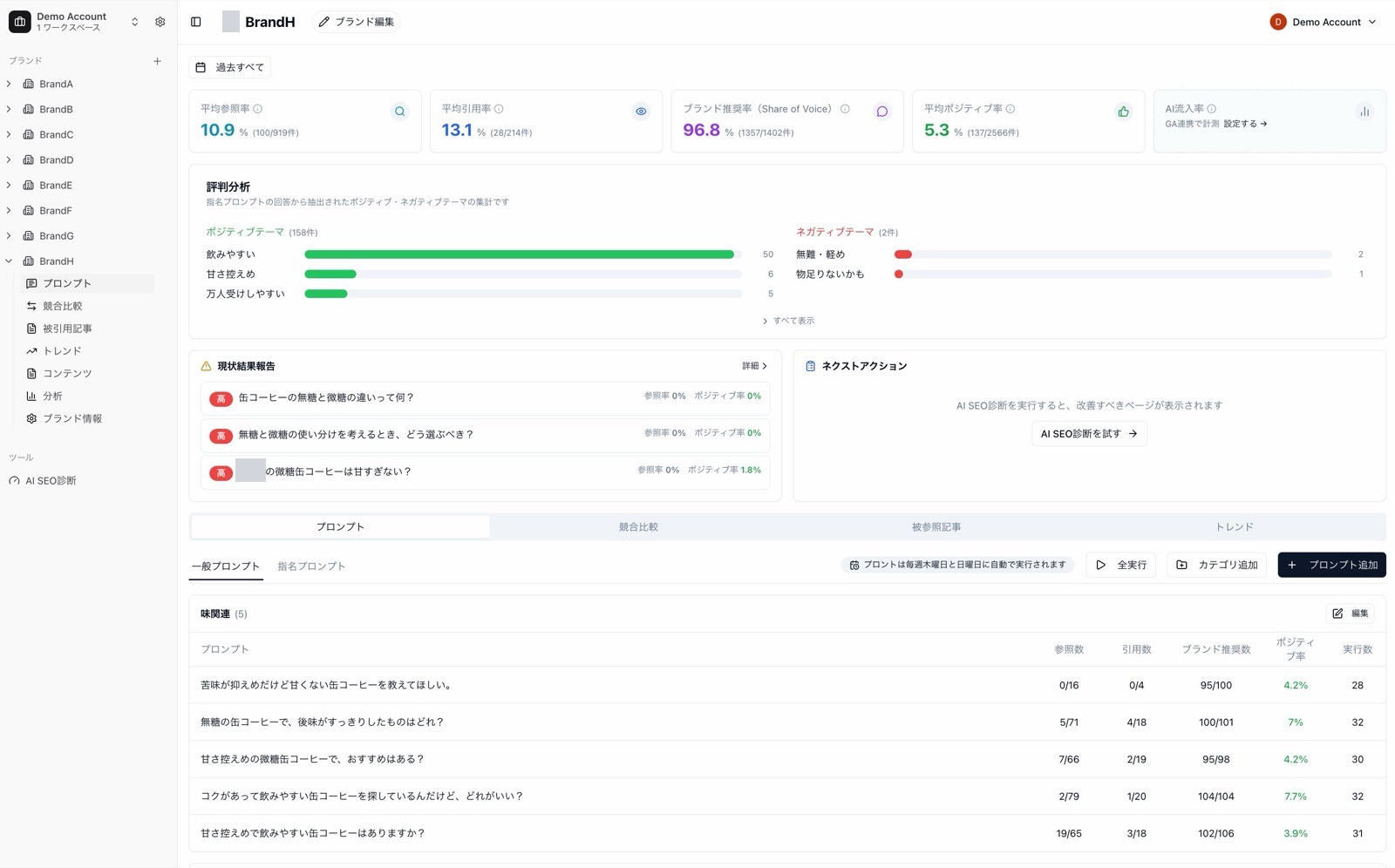Click the 飲みやすい positive theme bar
The image size is (1395, 868).
point(523,254)
